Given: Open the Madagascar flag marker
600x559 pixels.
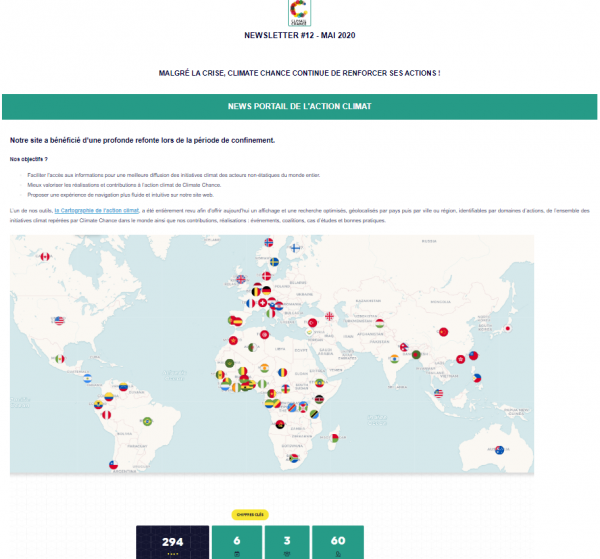Looking at the screenshot, I should [x=334, y=438].
